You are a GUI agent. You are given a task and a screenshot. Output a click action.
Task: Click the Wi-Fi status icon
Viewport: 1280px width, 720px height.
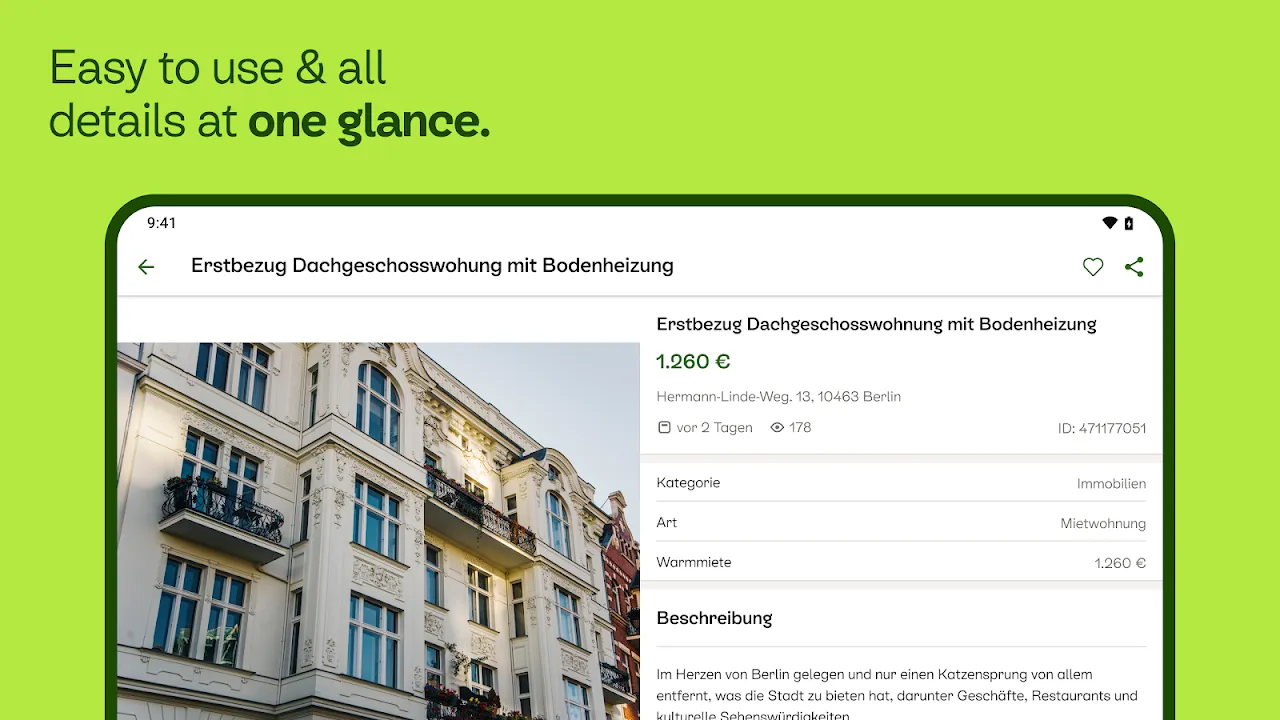click(1110, 223)
